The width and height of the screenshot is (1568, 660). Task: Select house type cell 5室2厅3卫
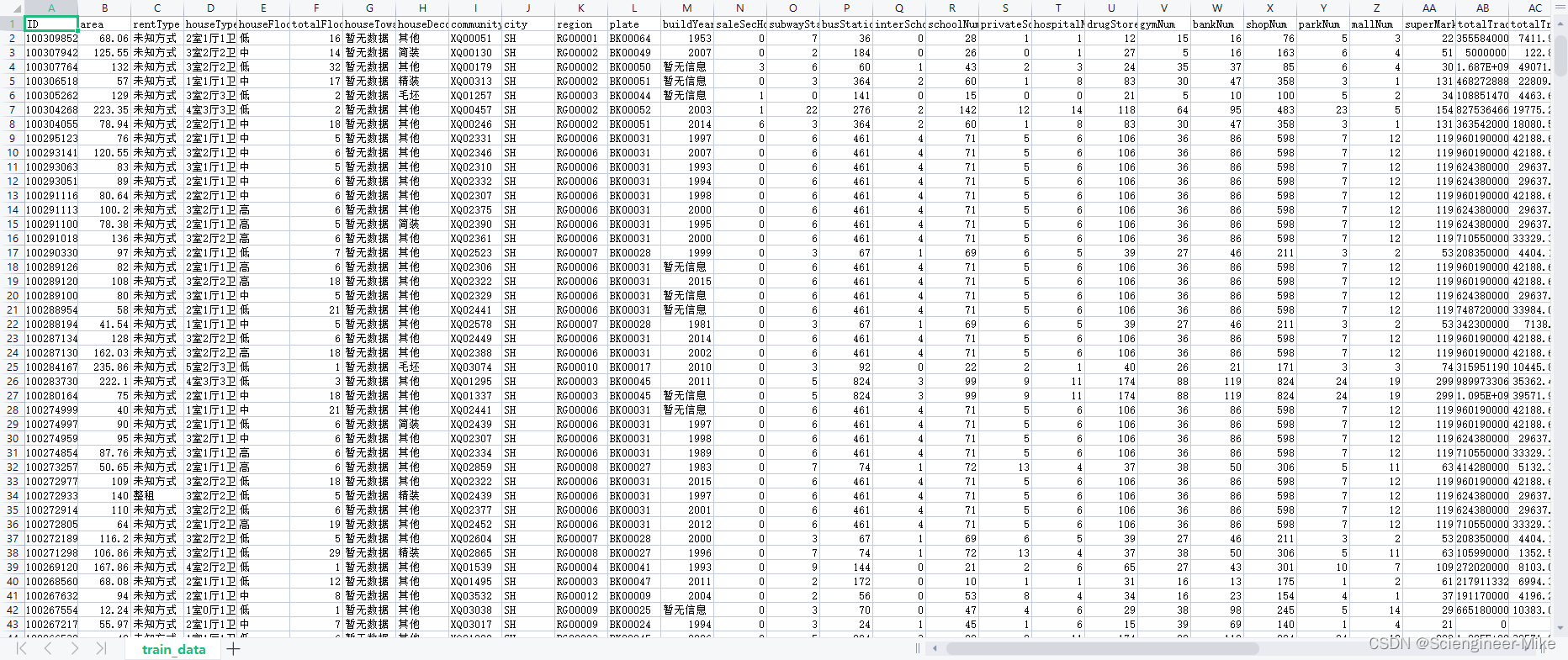coord(210,367)
